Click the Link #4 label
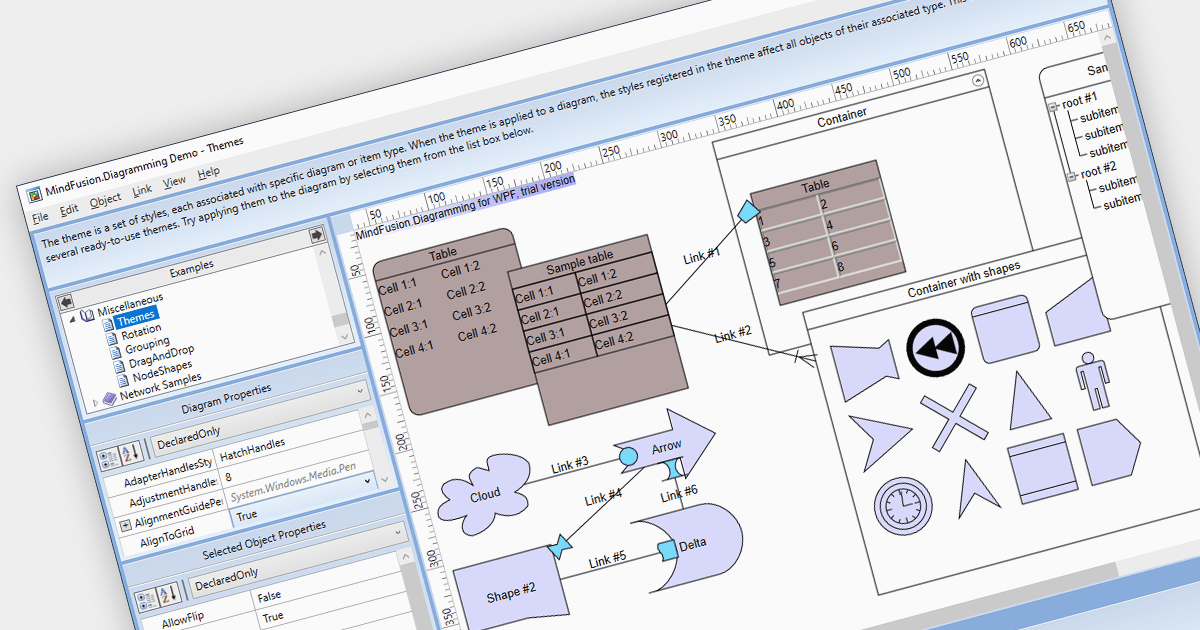The width and height of the screenshot is (1200, 630). coord(603,497)
